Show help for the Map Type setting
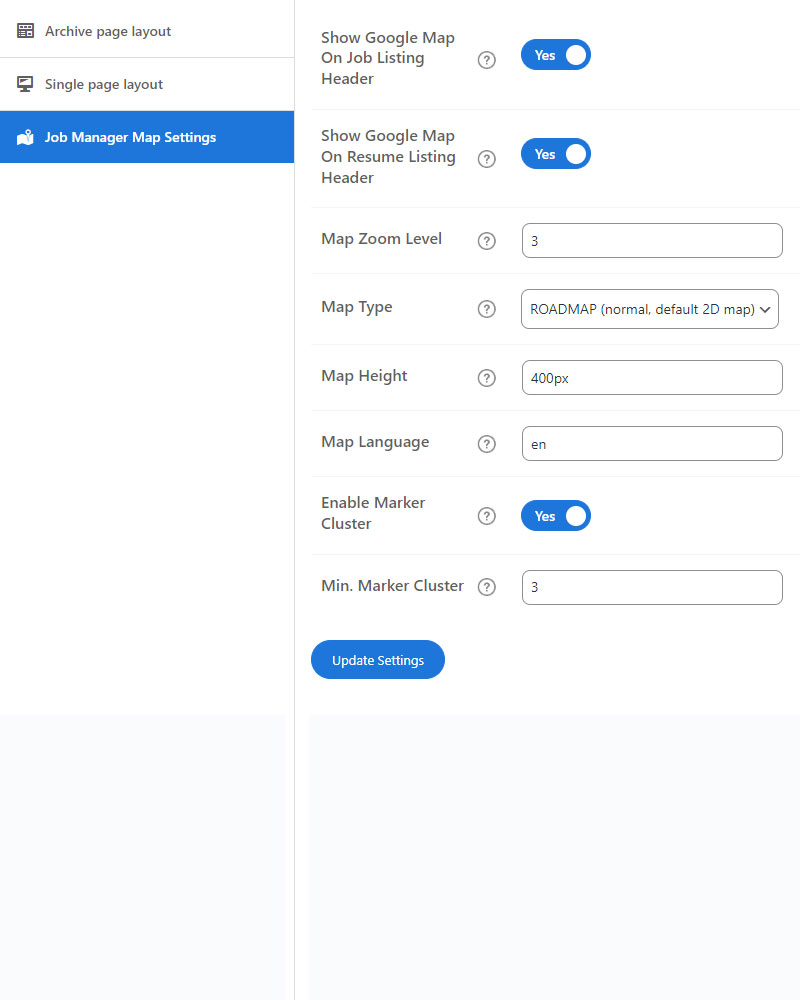The height and width of the screenshot is (1000, 800). click(x=487, y=309)
